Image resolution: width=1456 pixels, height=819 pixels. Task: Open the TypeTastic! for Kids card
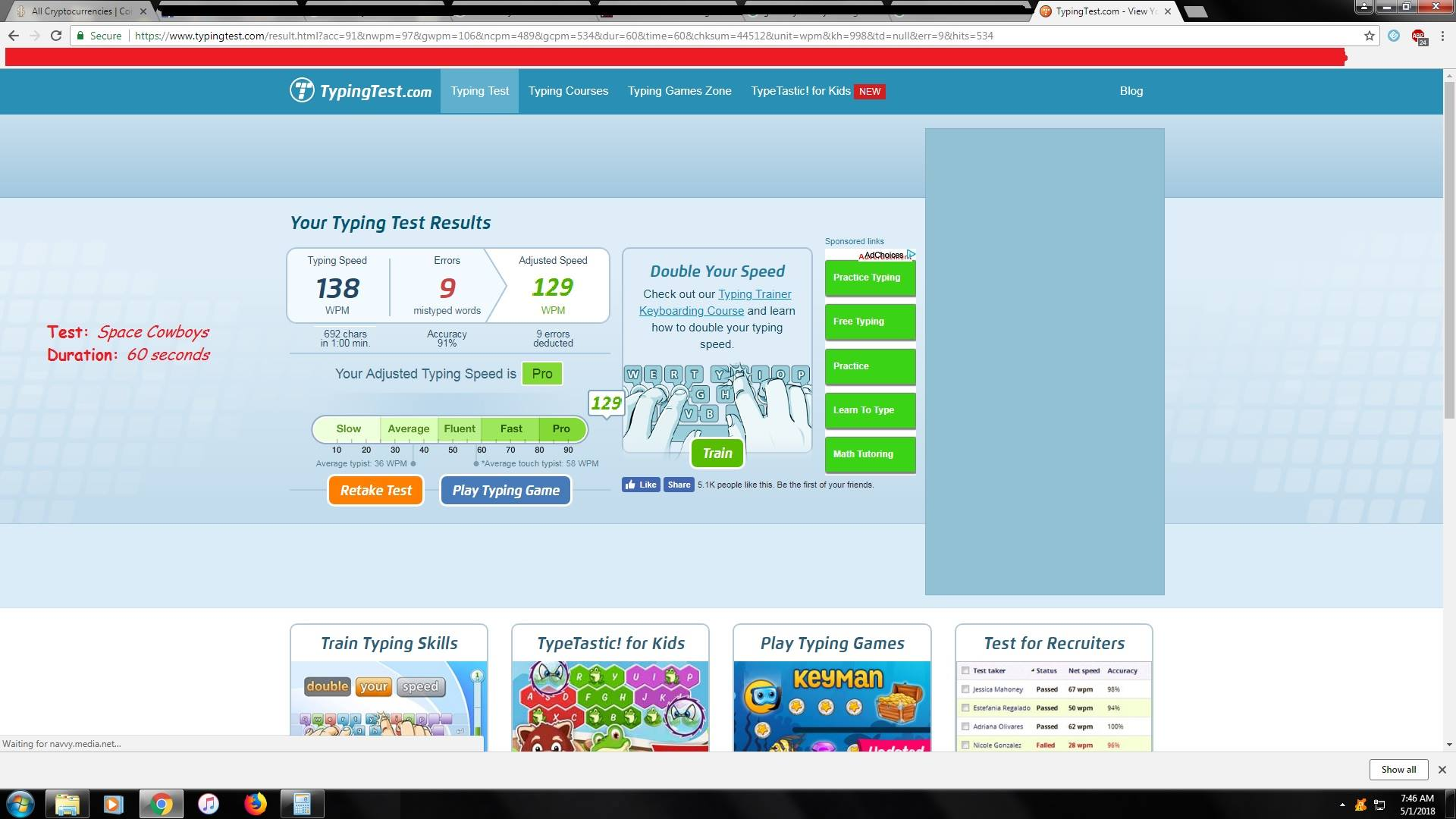click(x=610, y=688)
